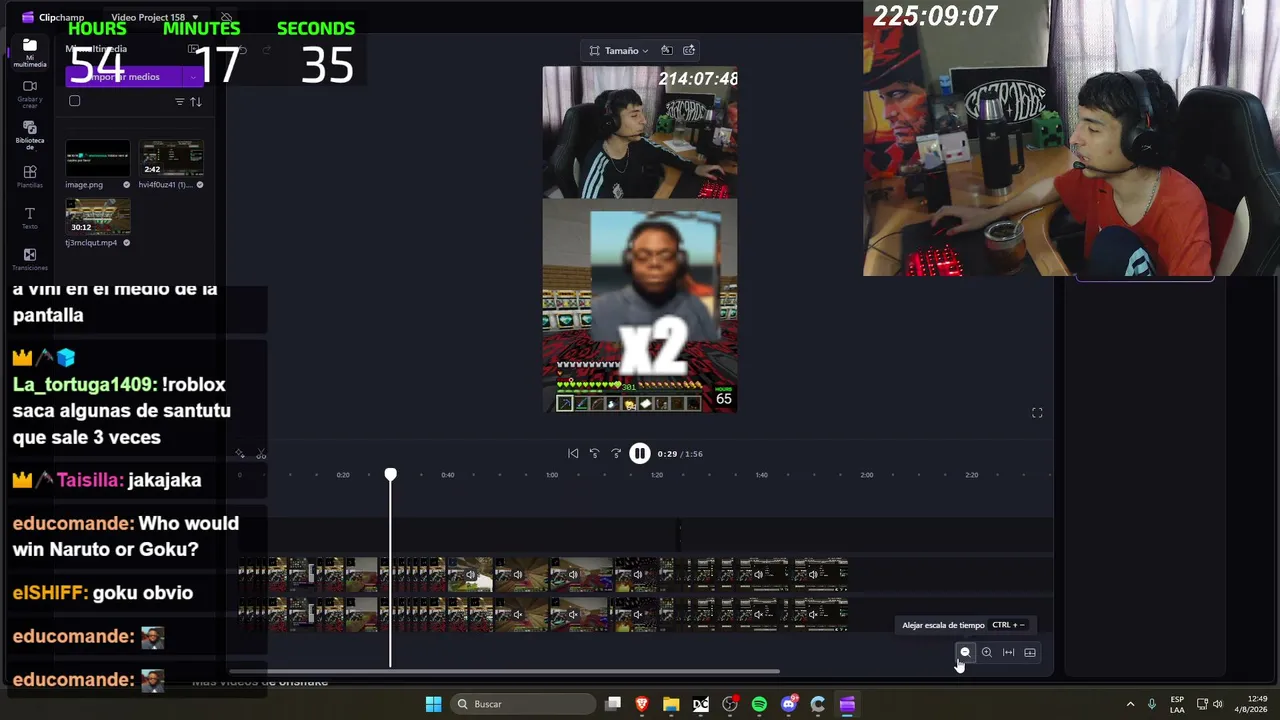Open the ESP LAA language switcher
This screenshot has width=1280, height=720.
(x=1177, y=704)
